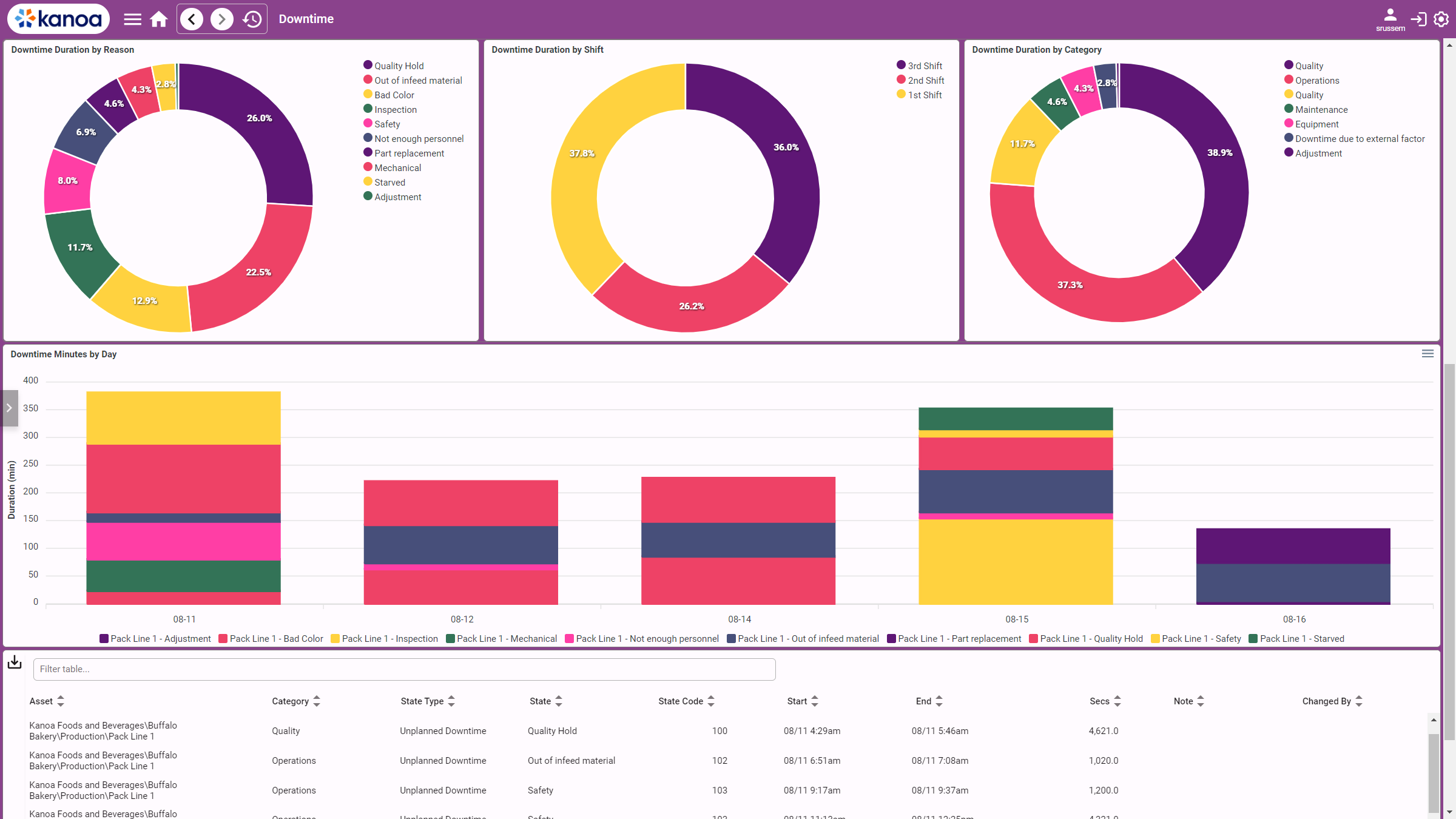Toggle Part replacement in Reason legend
Screen dimensions: 1456x819
click(404, 153)
